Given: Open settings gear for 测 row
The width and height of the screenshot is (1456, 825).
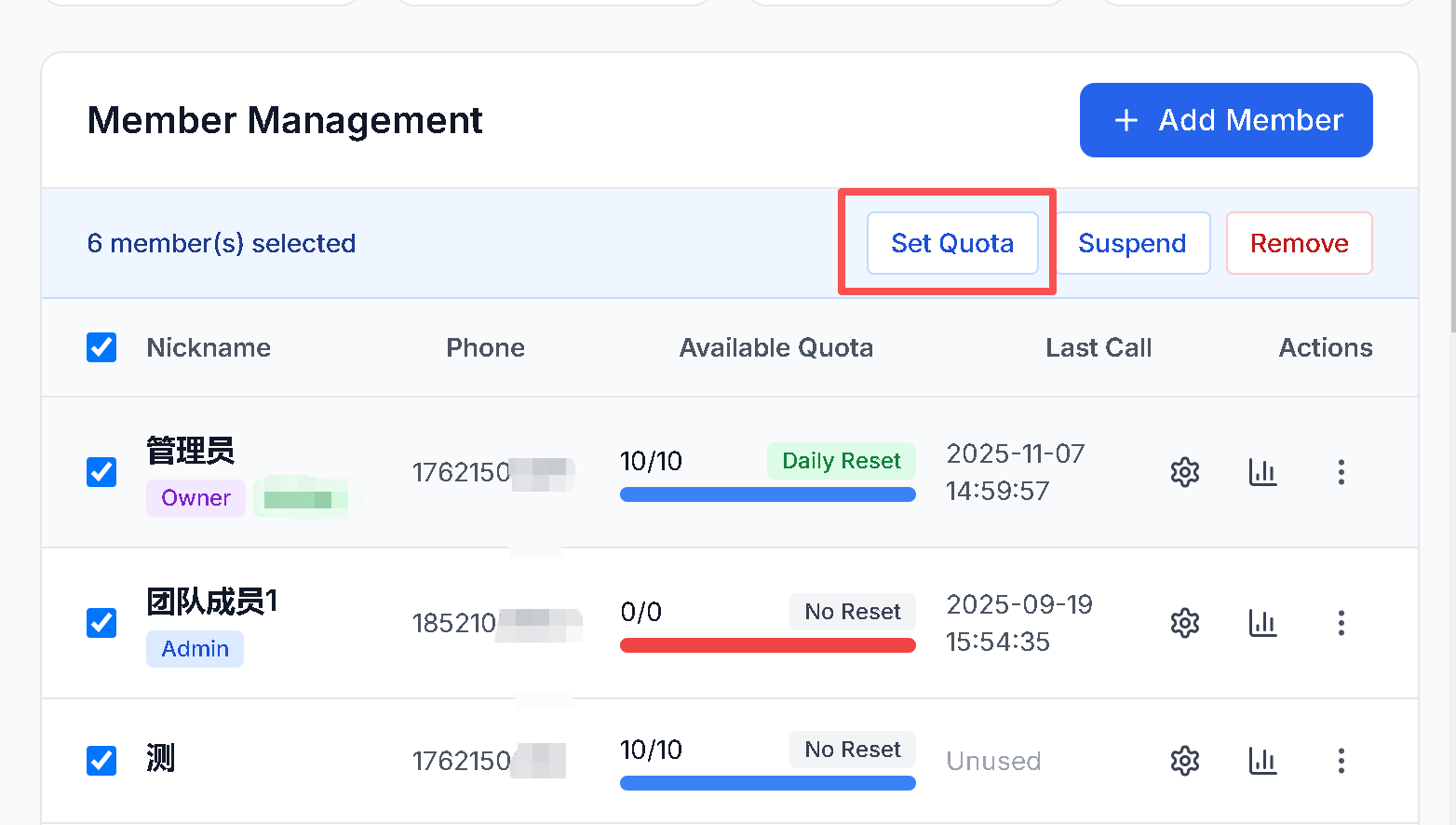Looking at the screenshot, I should coord(1184,761).
